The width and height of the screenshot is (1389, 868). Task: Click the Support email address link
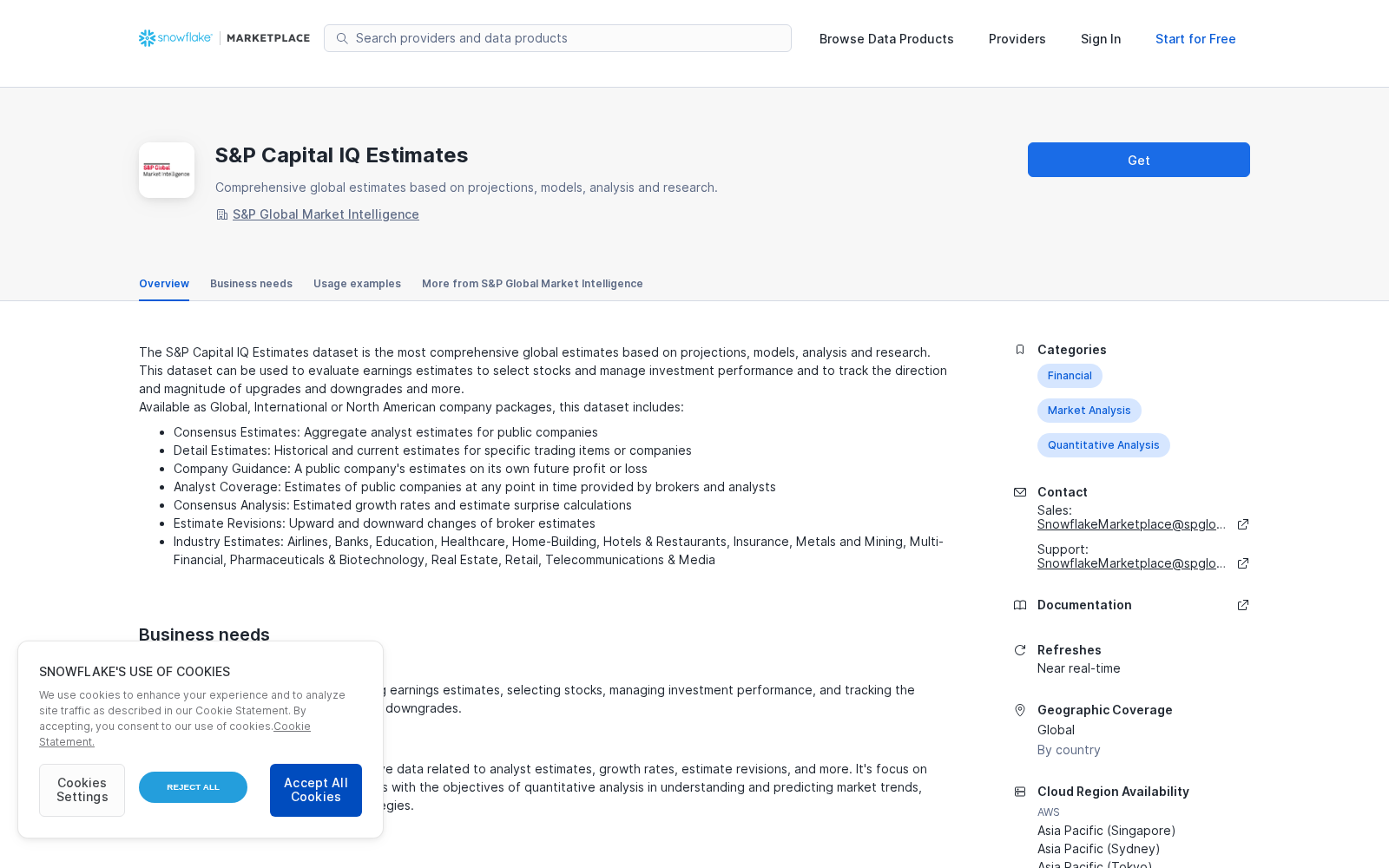click(1132, 563)
